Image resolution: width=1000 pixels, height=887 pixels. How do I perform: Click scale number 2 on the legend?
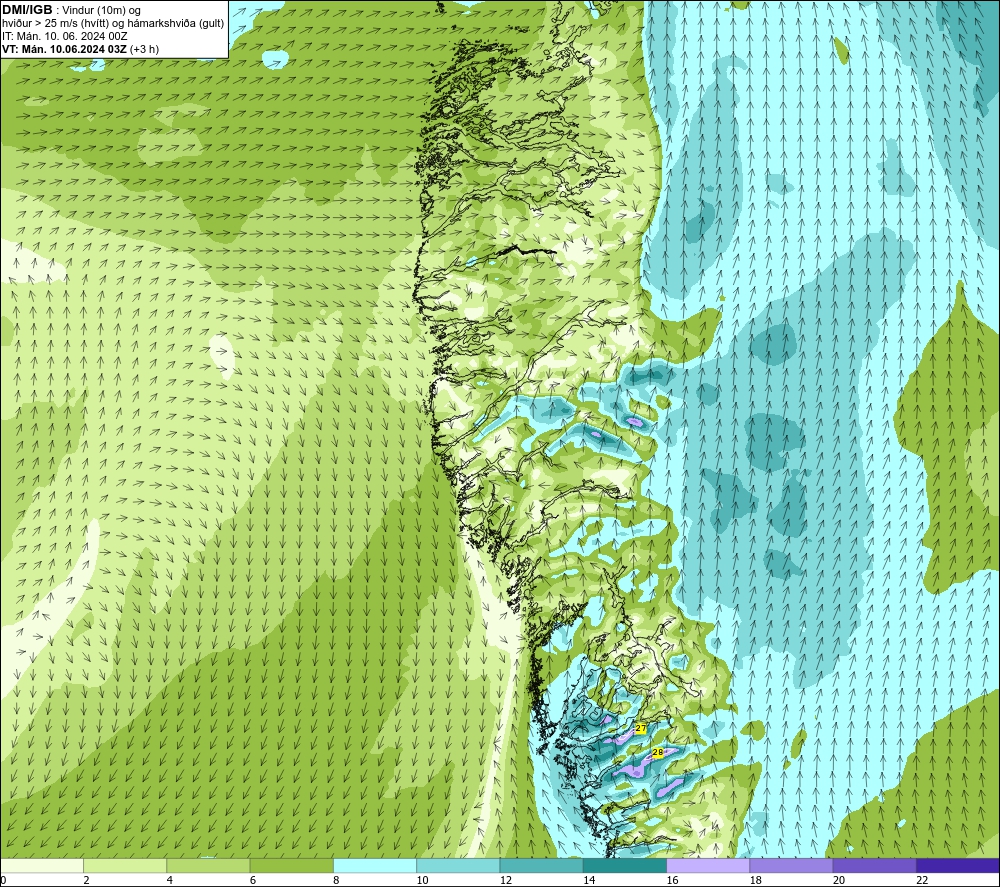86,880
